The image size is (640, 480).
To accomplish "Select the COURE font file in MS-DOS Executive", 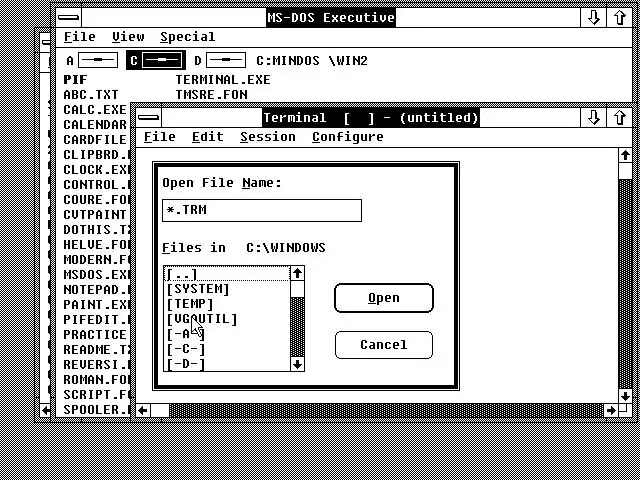I will coord(96,200).
